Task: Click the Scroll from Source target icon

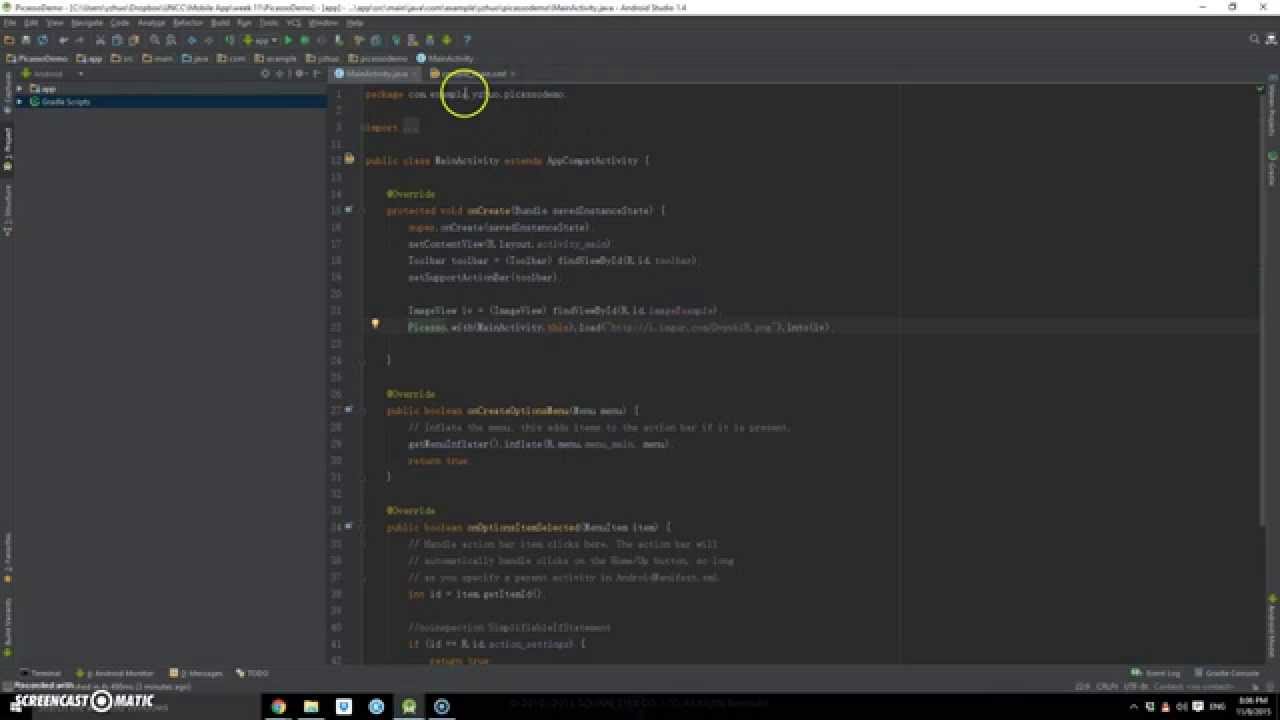Action: click(x=266, y=73)
